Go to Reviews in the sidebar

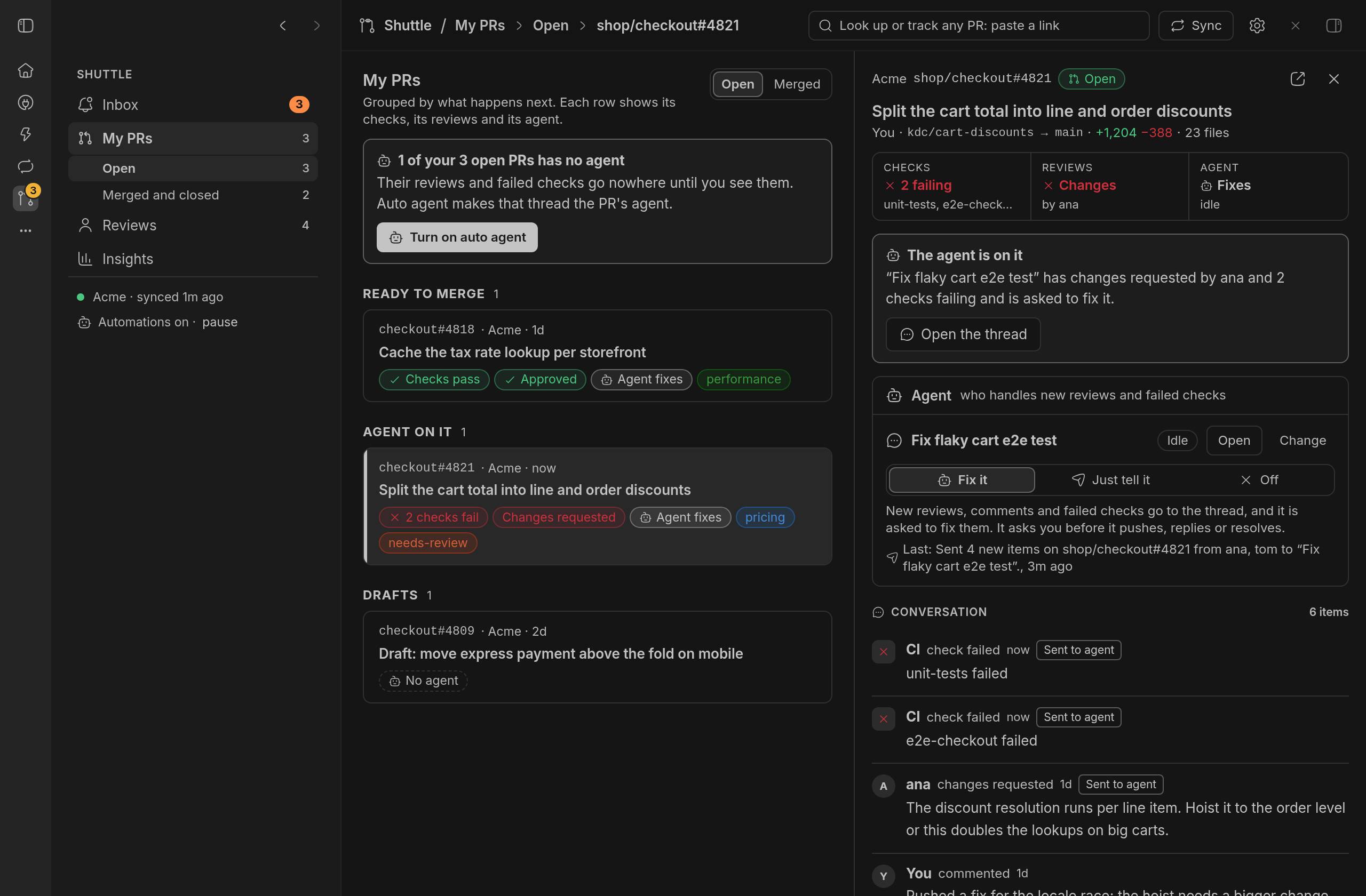[193, 225]
